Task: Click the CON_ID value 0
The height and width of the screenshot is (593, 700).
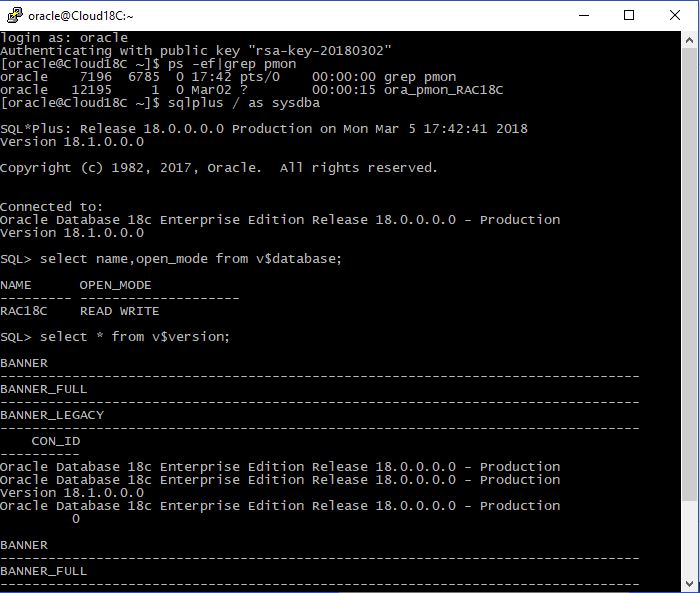Action: tap(76, 519)
